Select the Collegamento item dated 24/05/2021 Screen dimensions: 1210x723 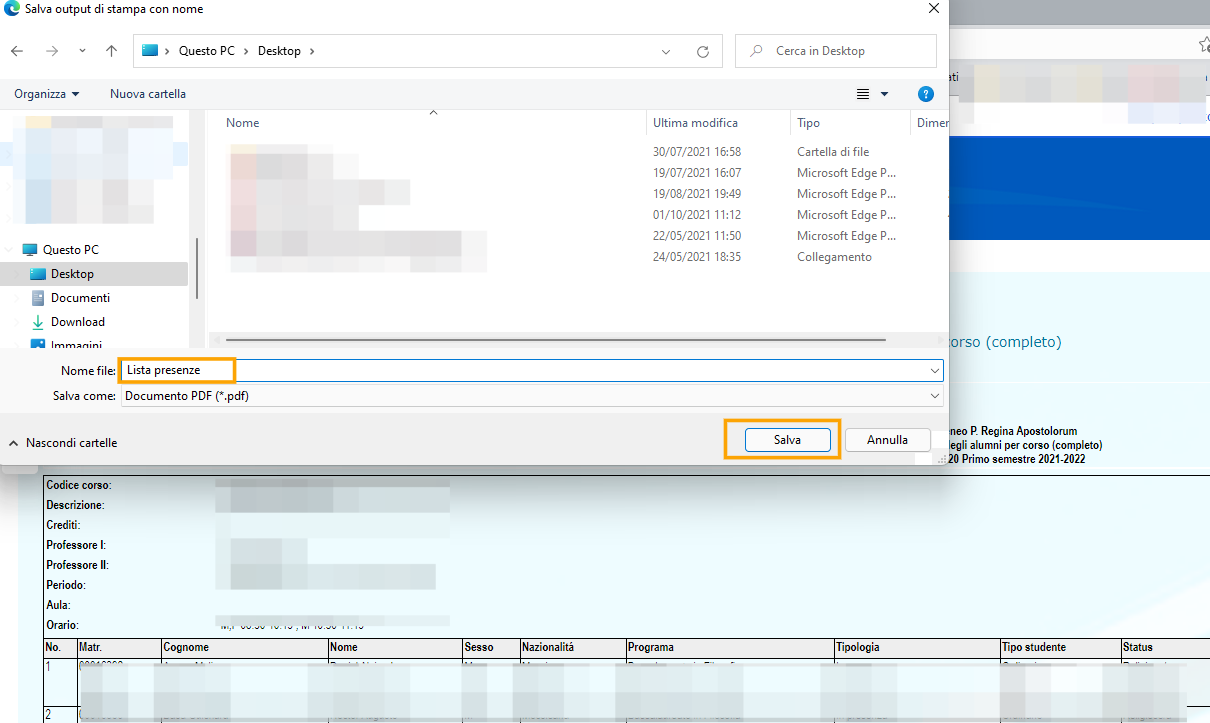point(578,257)
